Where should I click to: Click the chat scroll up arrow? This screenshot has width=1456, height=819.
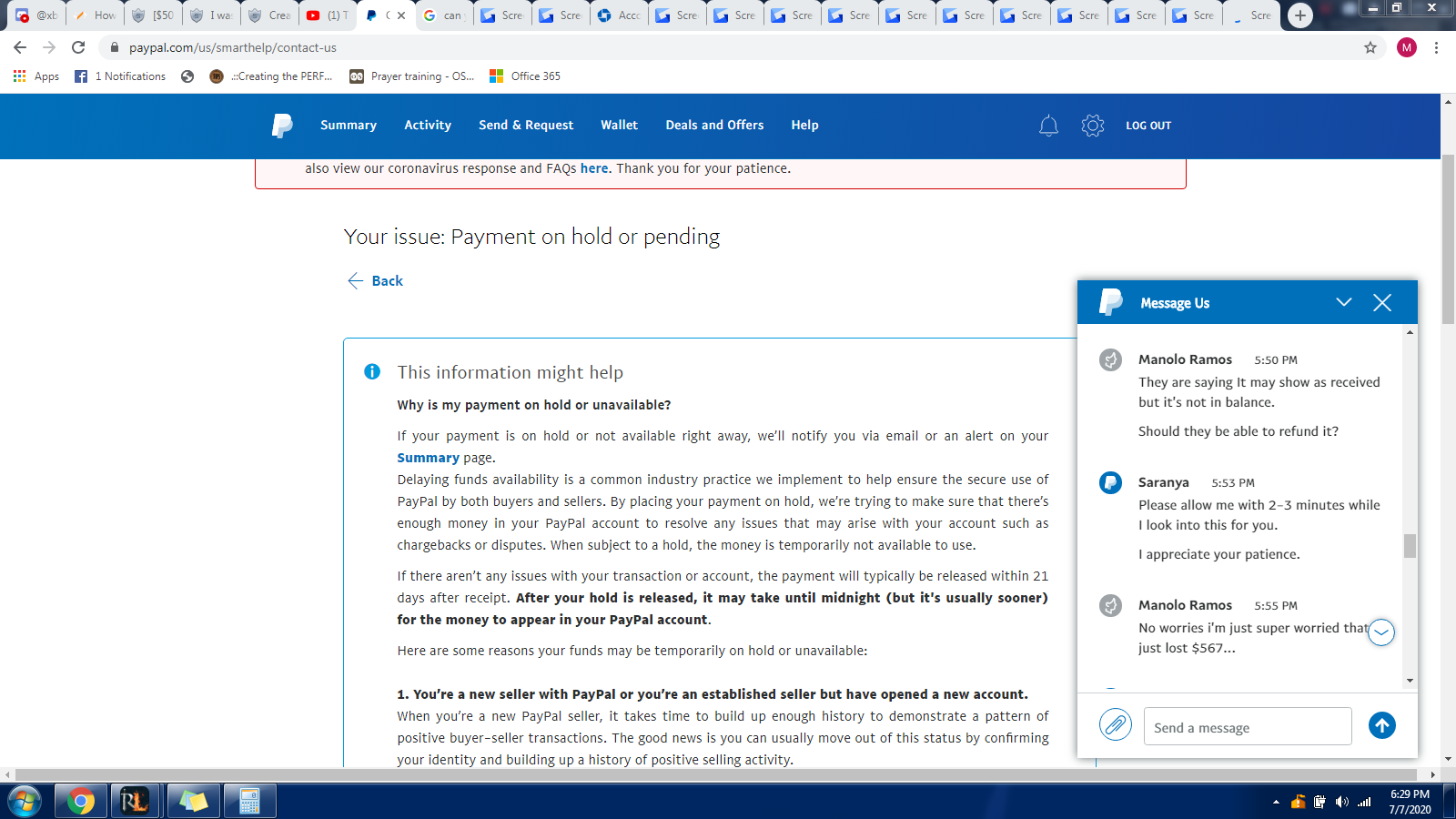click(1410, 332)
